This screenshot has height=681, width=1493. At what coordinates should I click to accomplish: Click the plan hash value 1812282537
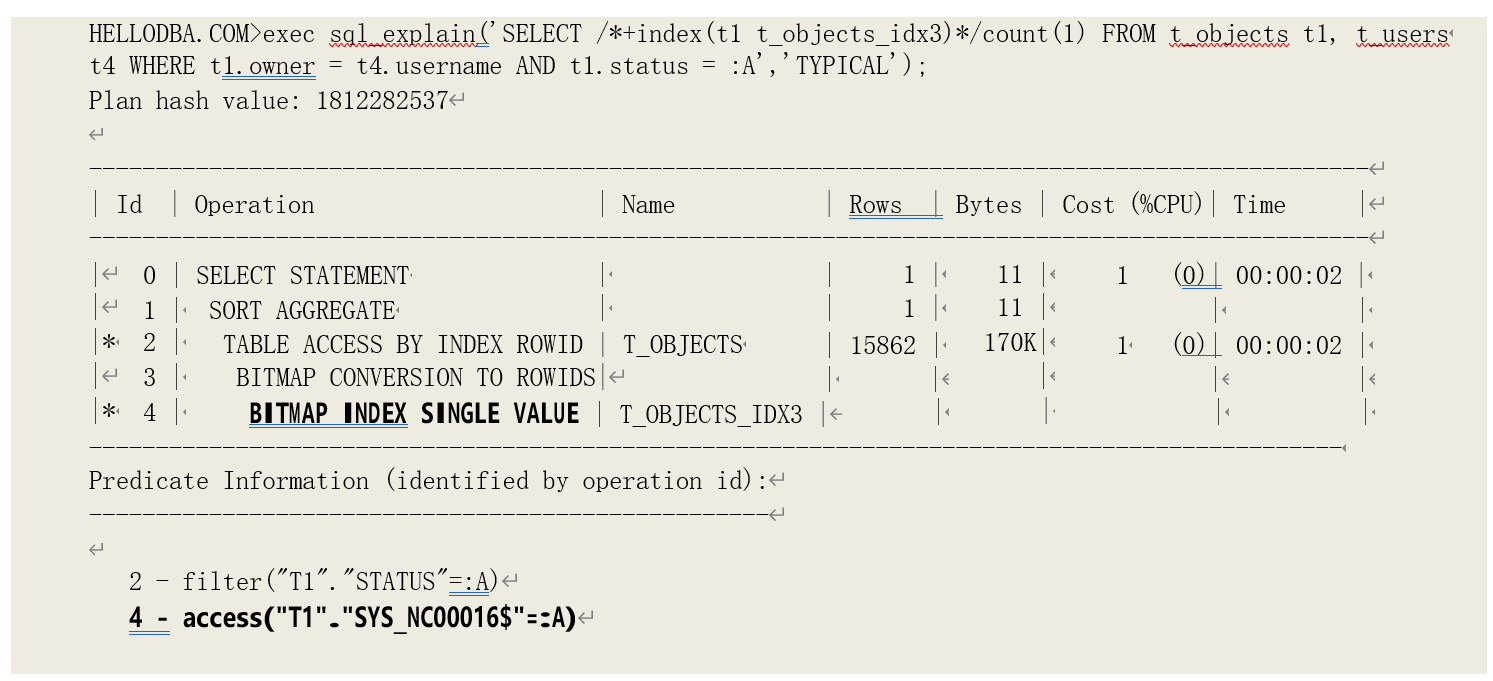[x=381, y=100]
